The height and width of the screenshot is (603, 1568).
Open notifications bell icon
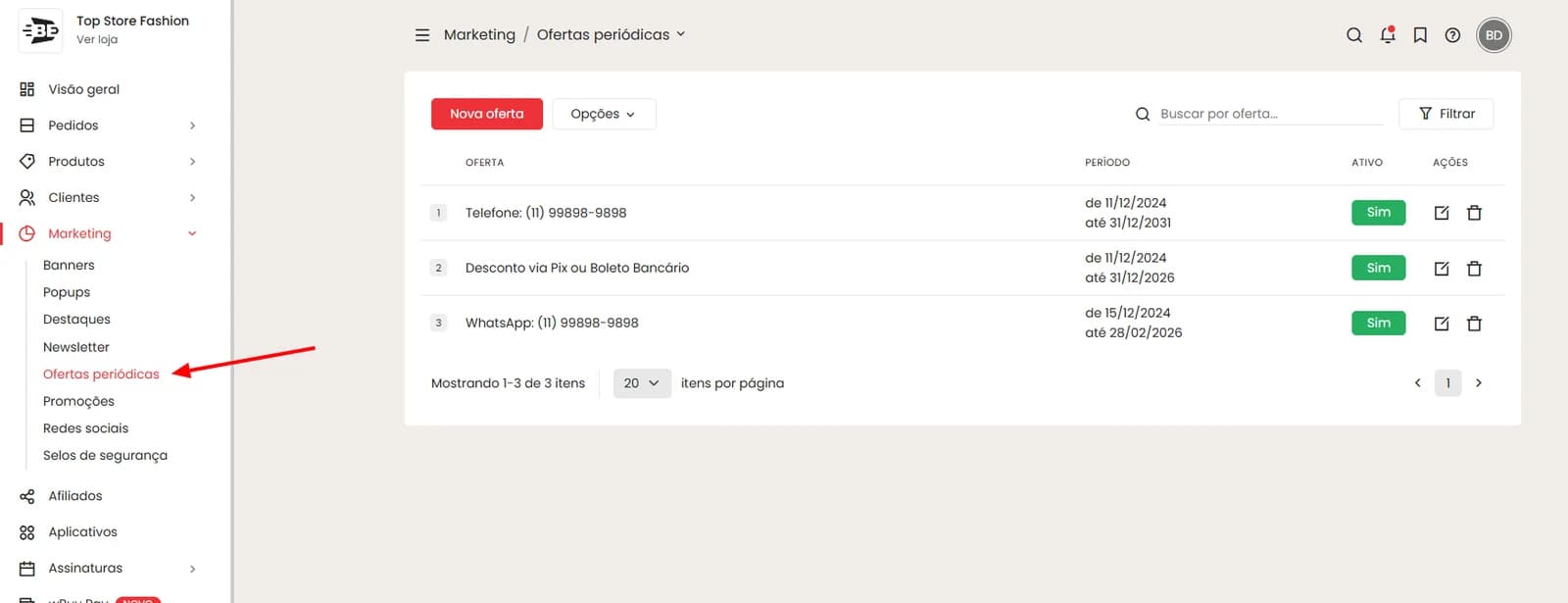pyautogui.click(x=1388, y=35)
